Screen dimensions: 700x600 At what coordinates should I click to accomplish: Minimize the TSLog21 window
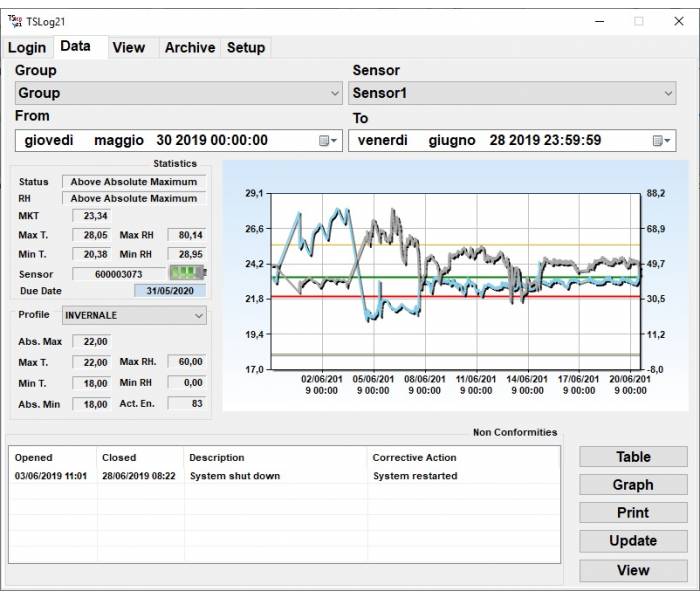pyautogui.click(x=600, y=21)
